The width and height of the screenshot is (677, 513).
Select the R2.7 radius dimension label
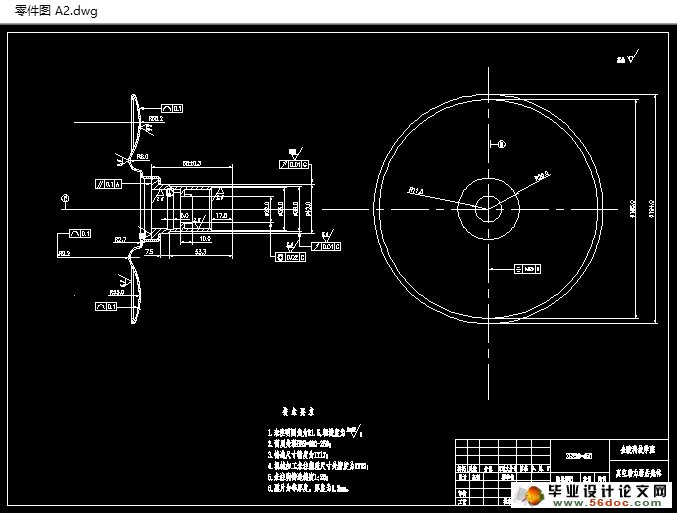tap(121, 240)
